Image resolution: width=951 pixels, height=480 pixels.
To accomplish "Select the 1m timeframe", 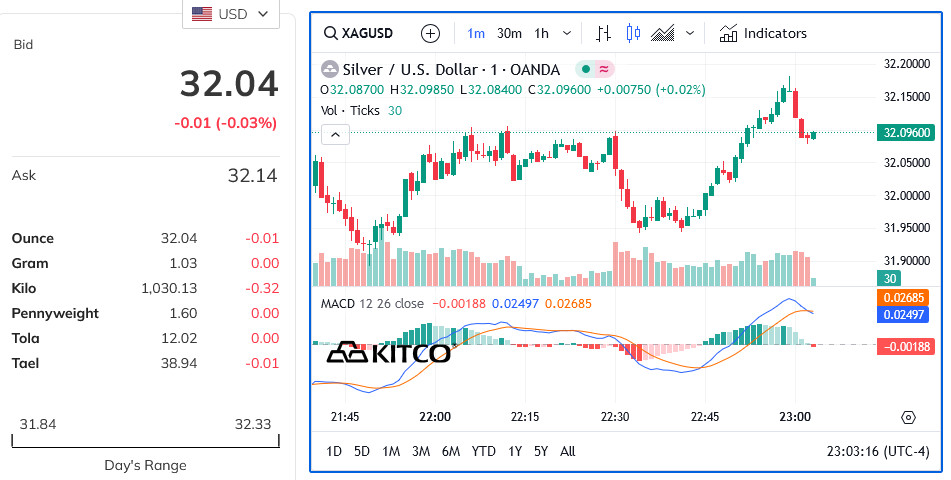I will (476, 33).
